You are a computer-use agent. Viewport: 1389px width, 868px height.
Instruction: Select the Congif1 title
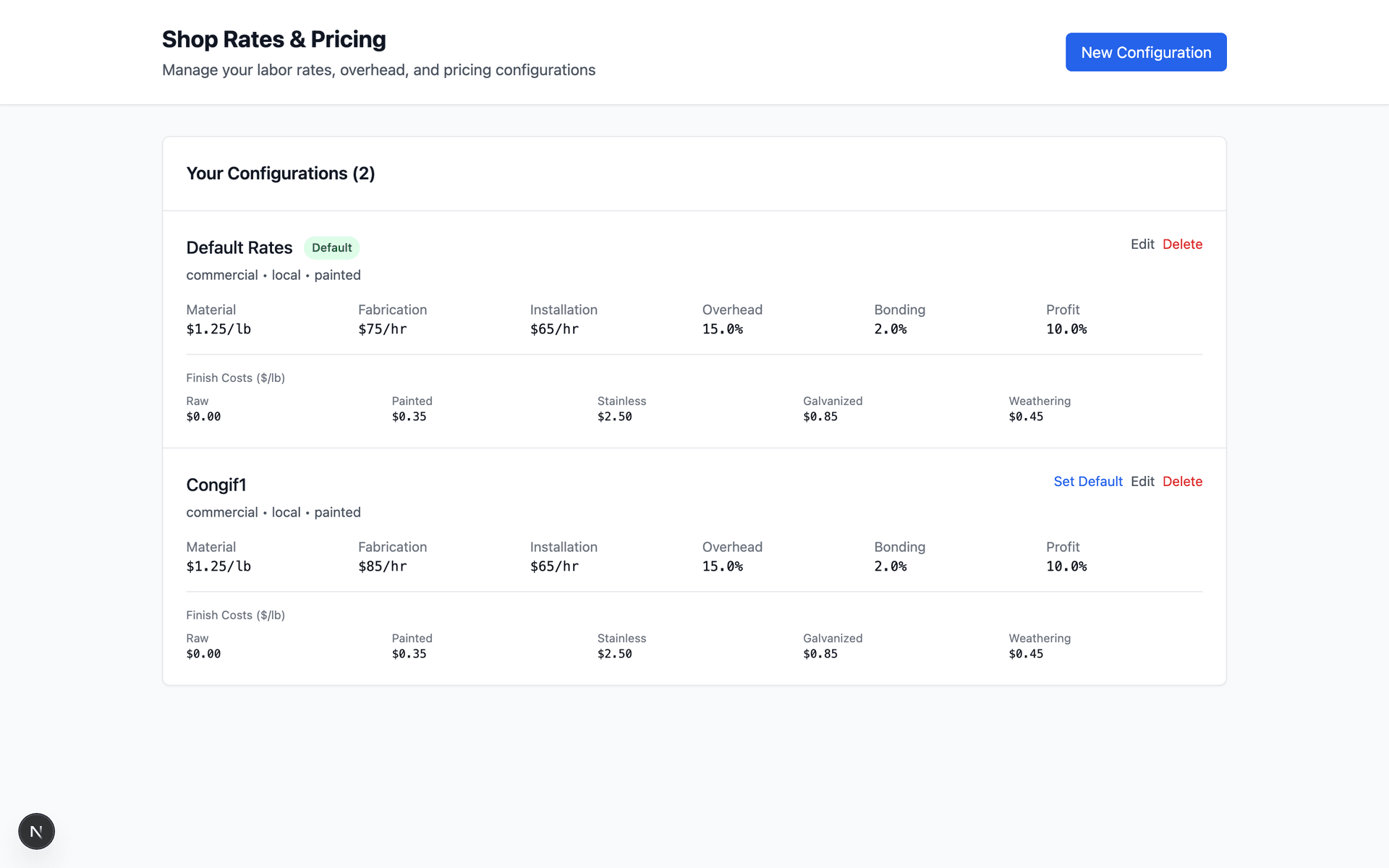tap(216, 485)
